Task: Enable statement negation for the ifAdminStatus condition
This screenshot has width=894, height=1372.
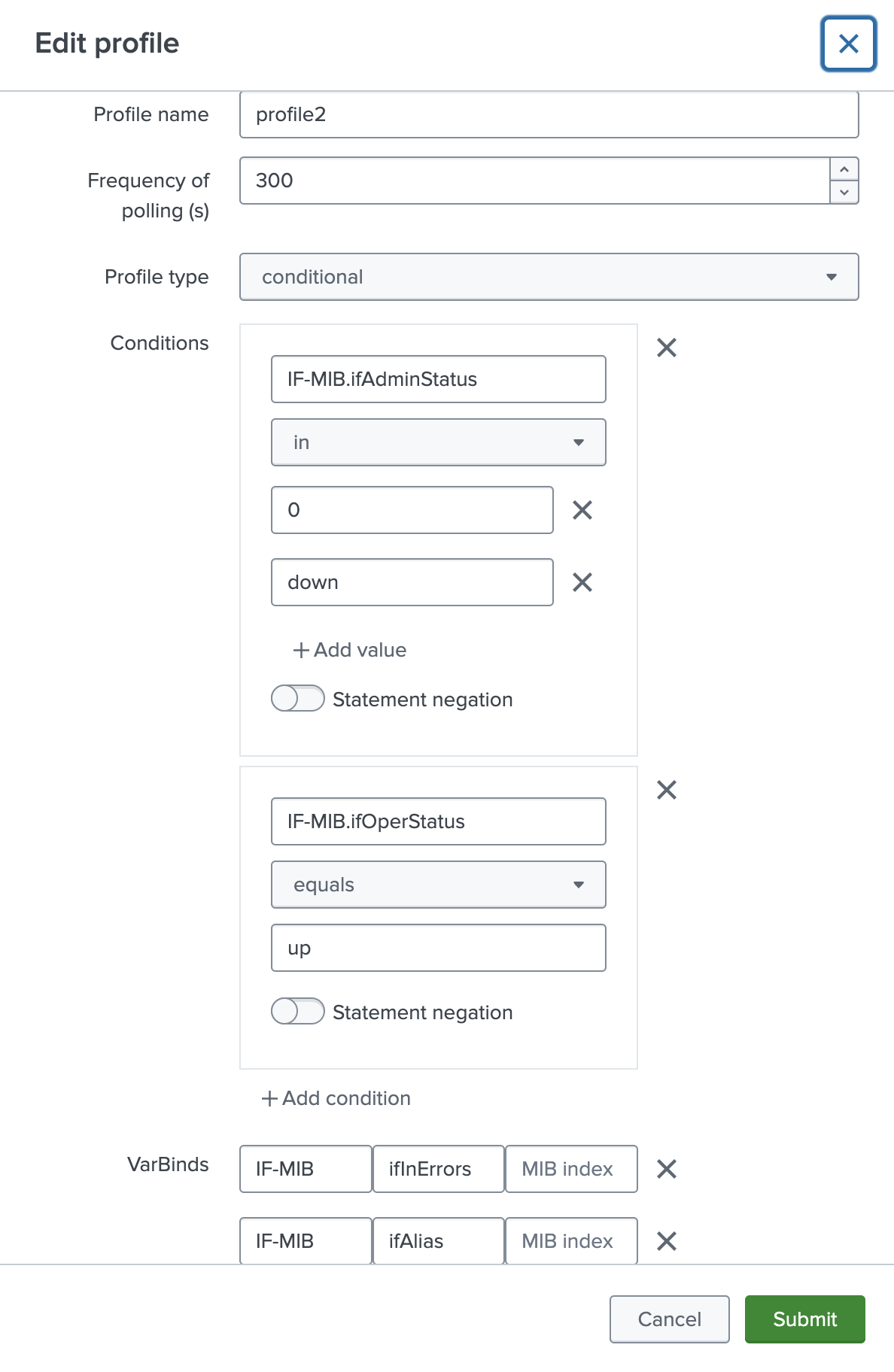Action: (296, 699)
